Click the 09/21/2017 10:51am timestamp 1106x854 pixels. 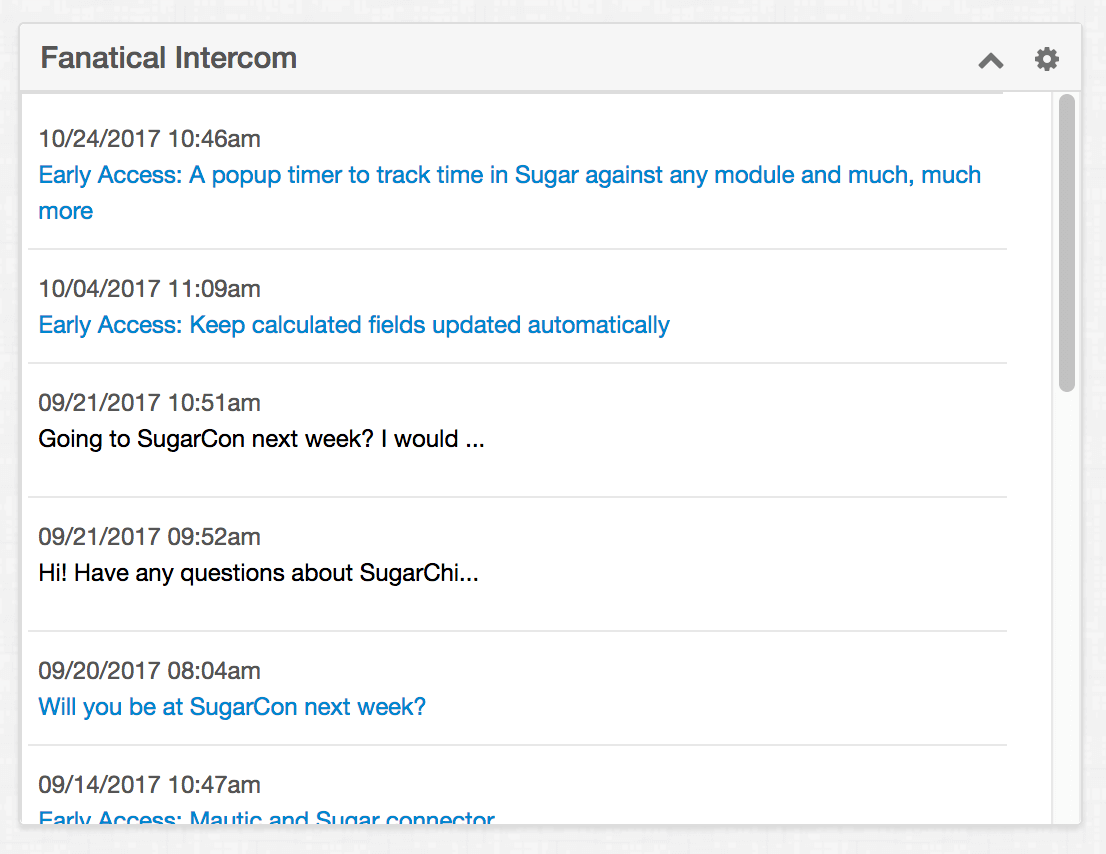pyautogui.click(x=150, y=403)
